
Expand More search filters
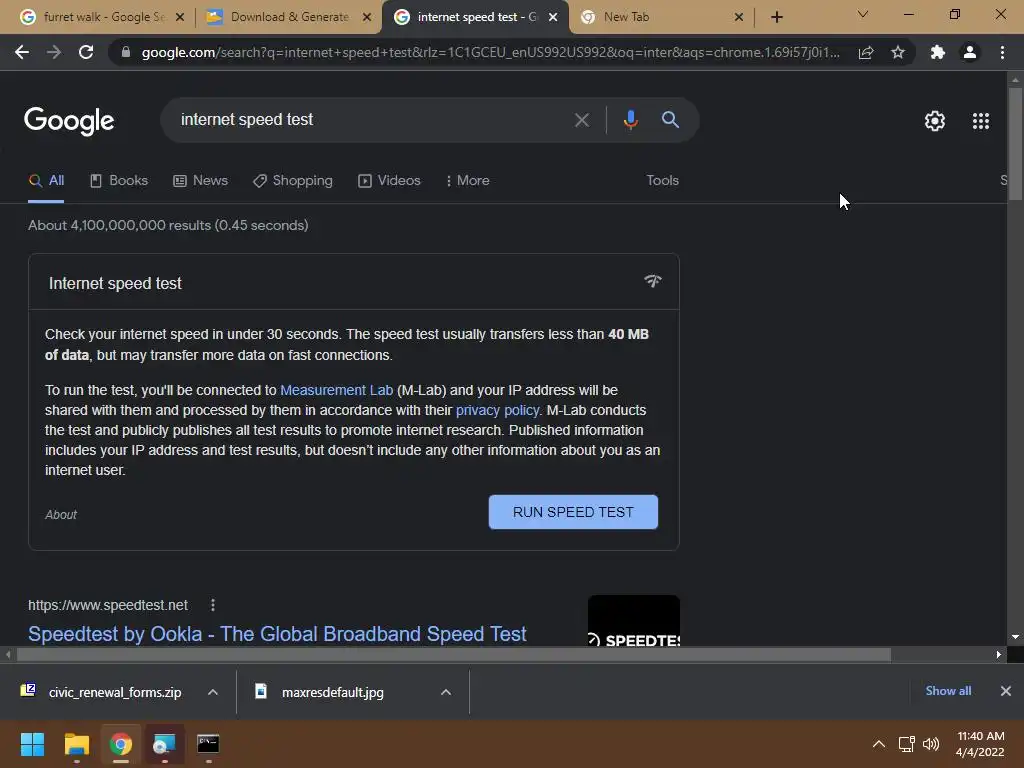coord(467,181)
